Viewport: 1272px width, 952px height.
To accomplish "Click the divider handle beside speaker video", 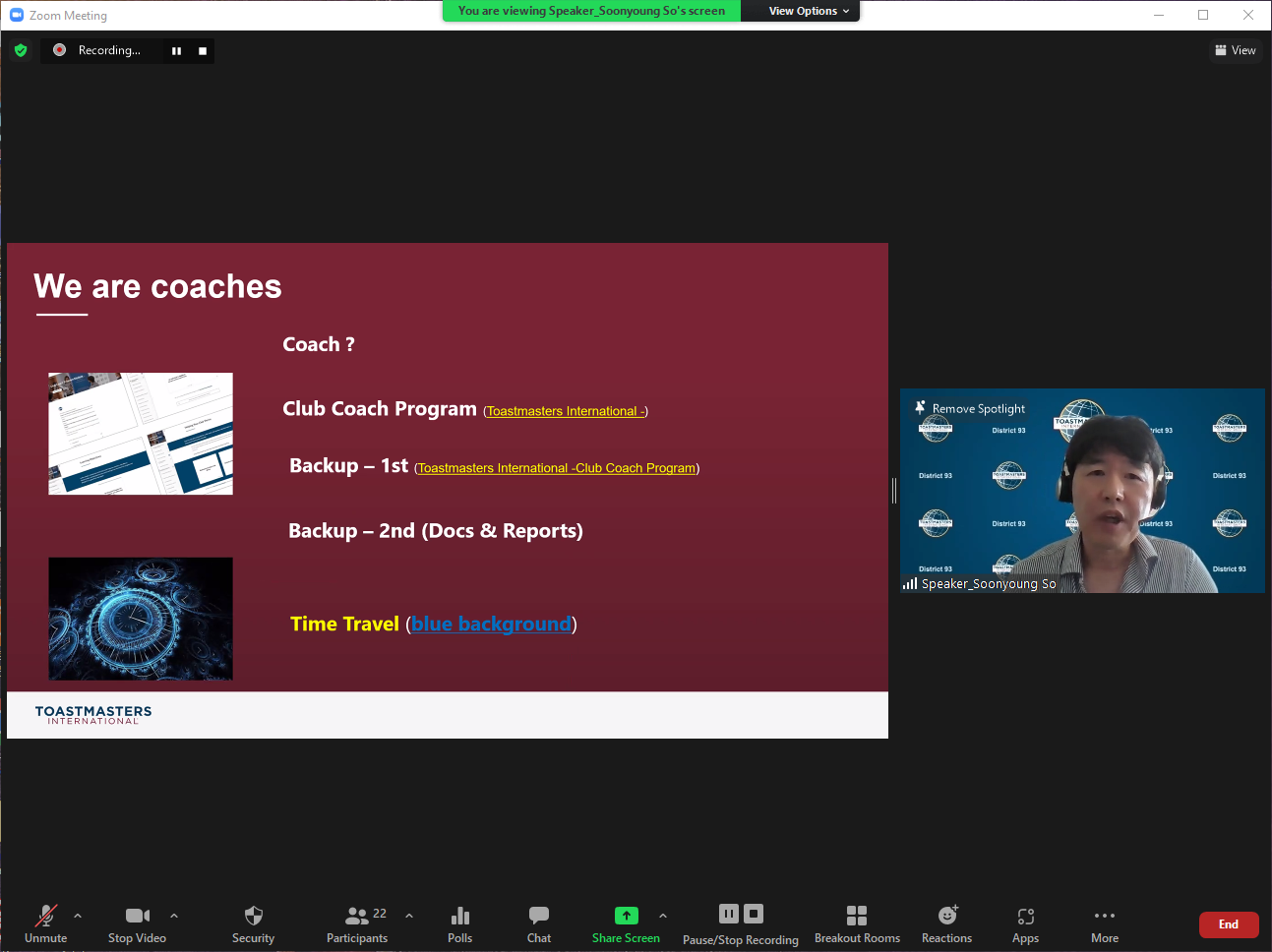I will pos(894,491).
